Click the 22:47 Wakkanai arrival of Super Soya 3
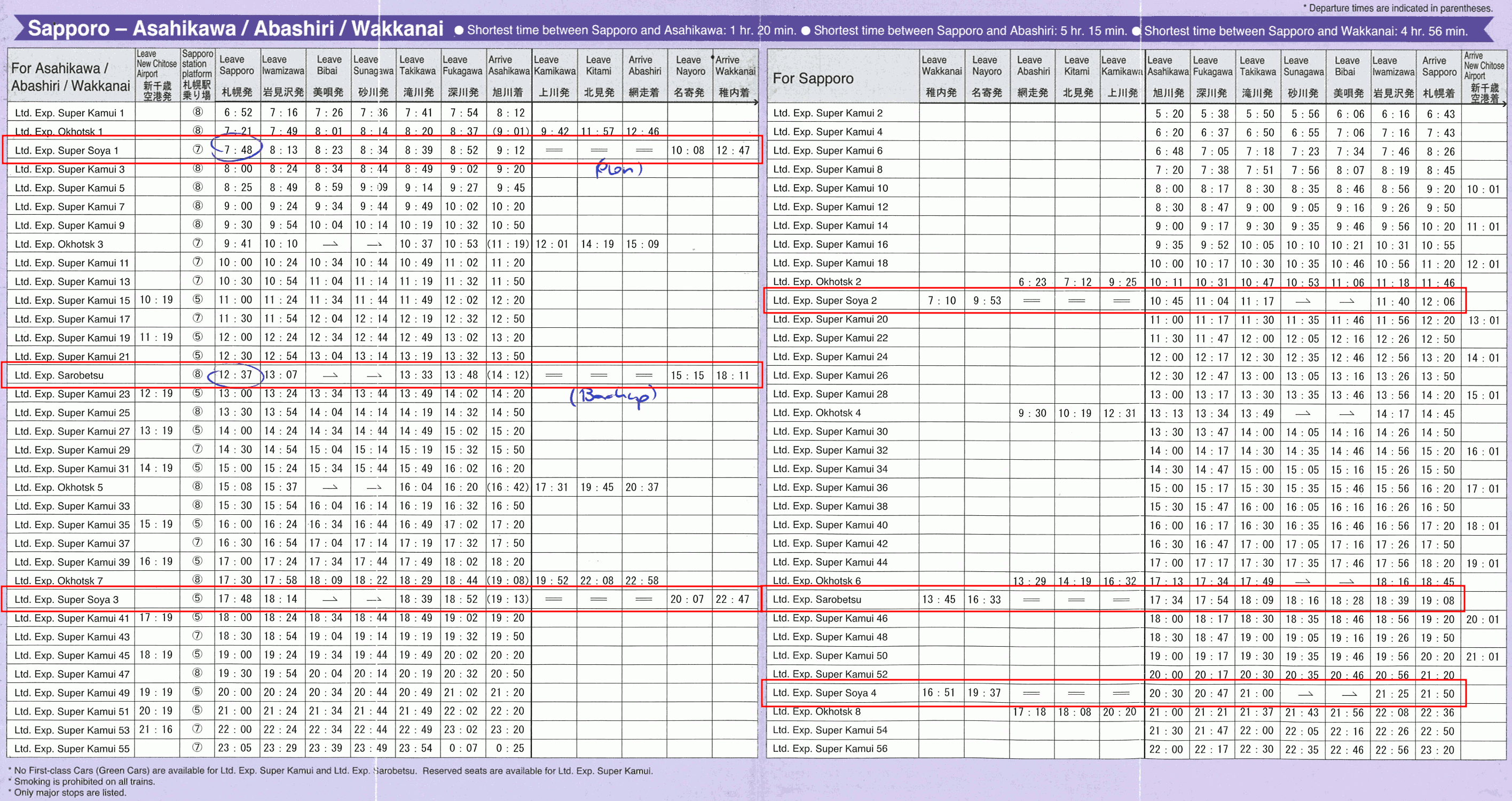This screenshot has height=801, width=1512. click(733, 599)
